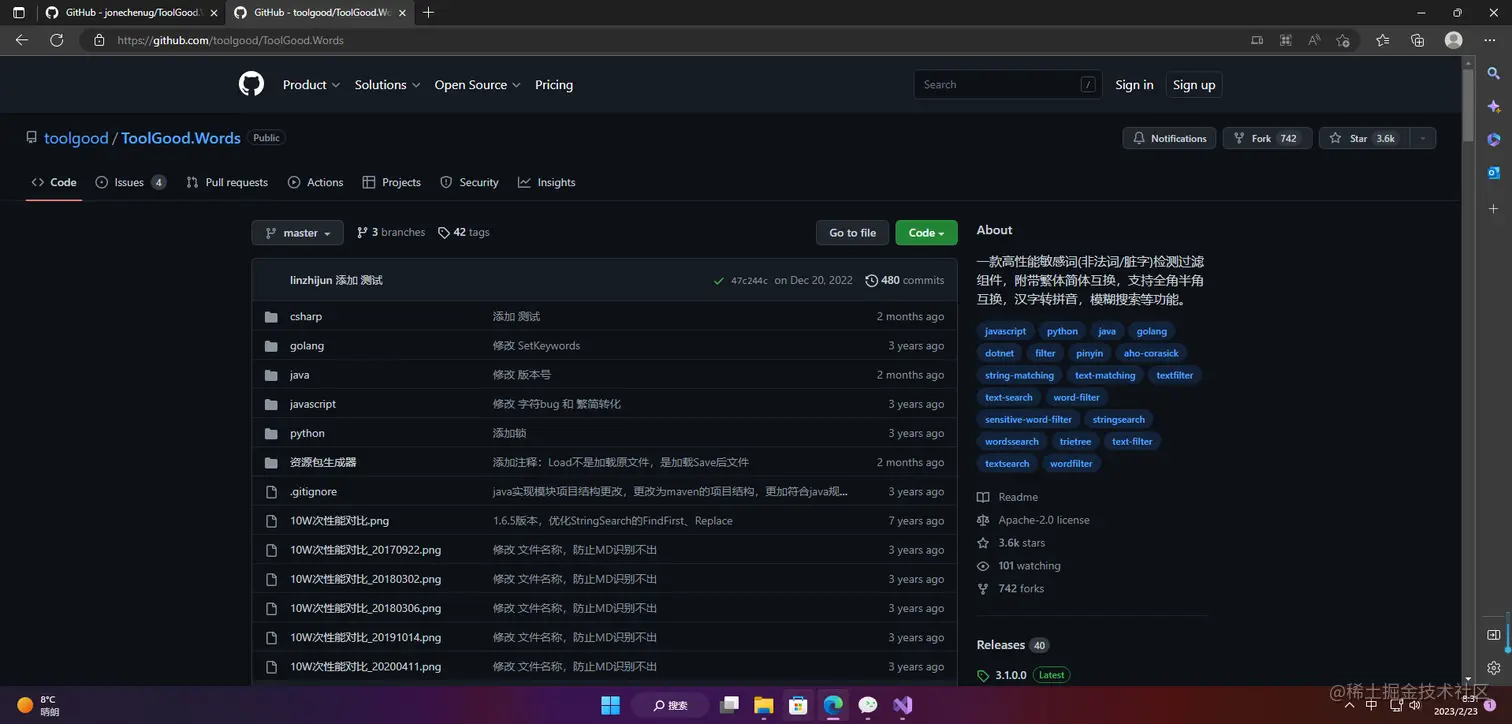Open 10W次性能对比_20191014.png file
1512x724 pixels.
pos(365,638)
